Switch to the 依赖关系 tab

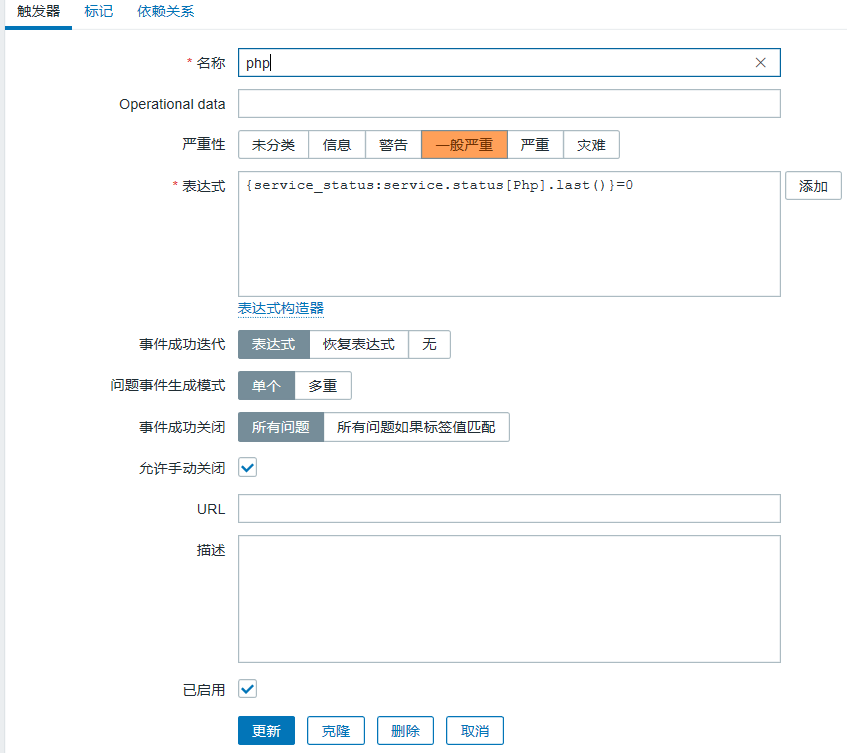click(165, 11)
